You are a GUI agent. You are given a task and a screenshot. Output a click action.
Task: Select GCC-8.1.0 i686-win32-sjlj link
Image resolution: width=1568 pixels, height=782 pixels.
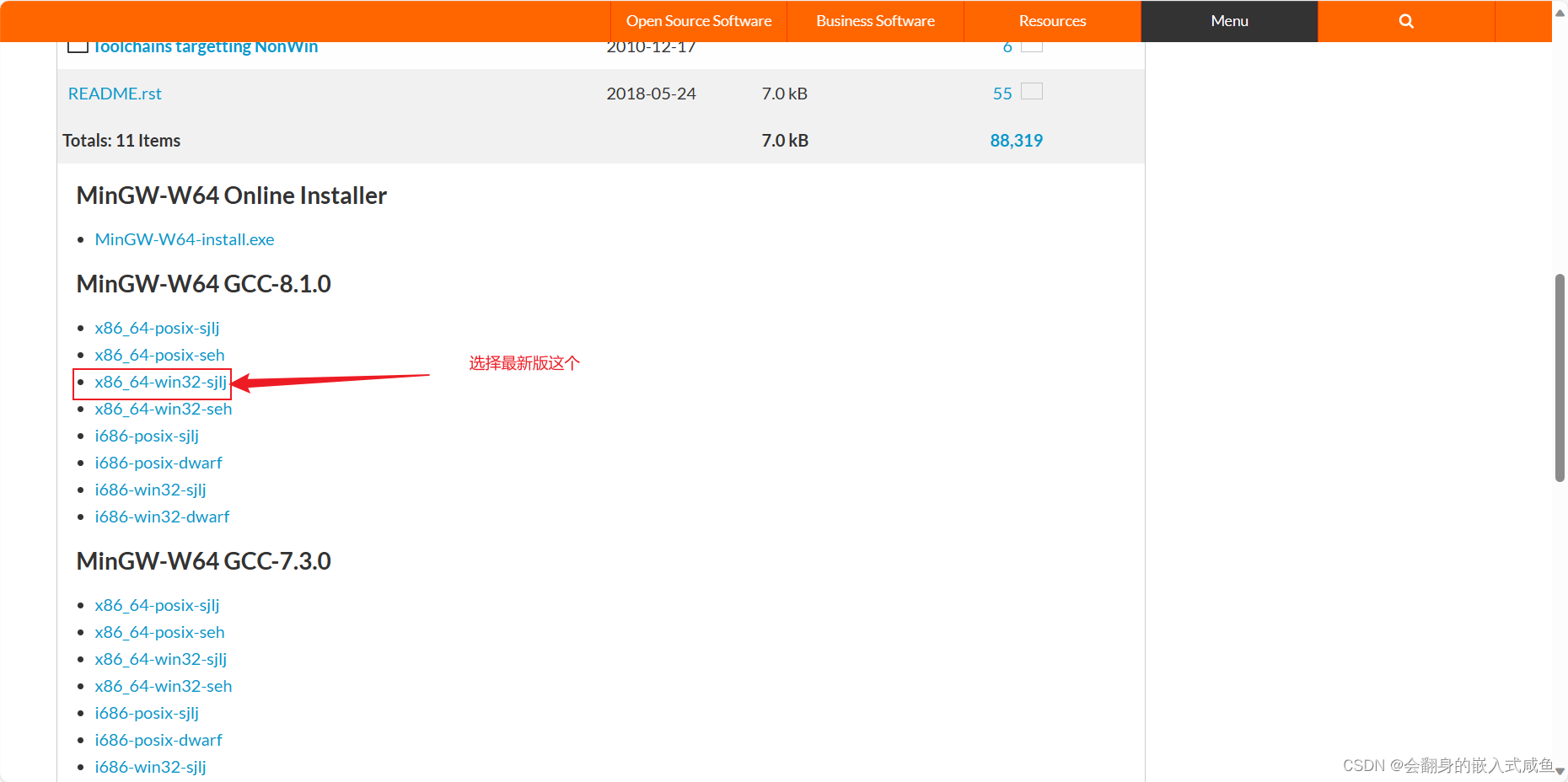coord(150,490)
